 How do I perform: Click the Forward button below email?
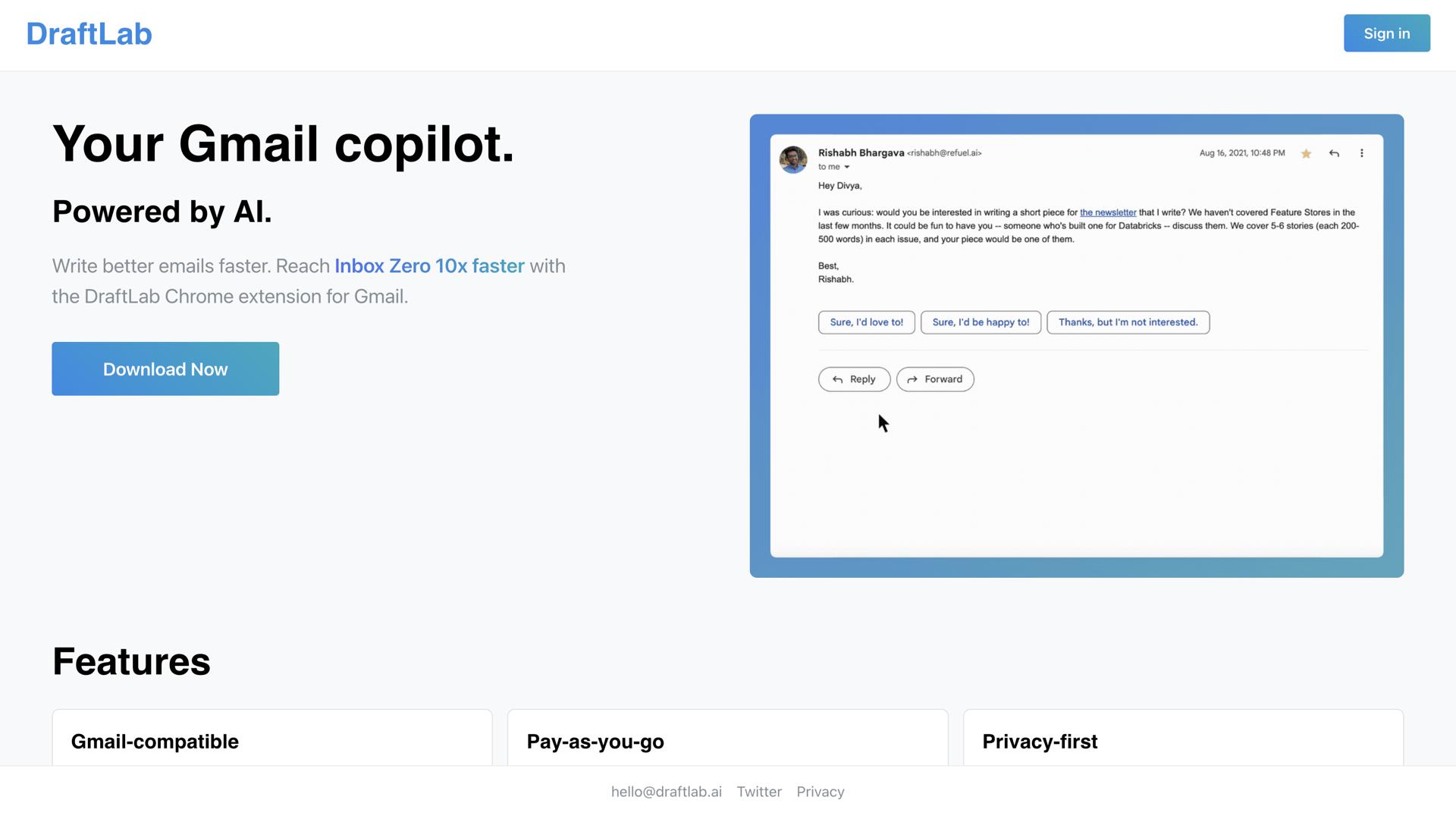[935, 379]
